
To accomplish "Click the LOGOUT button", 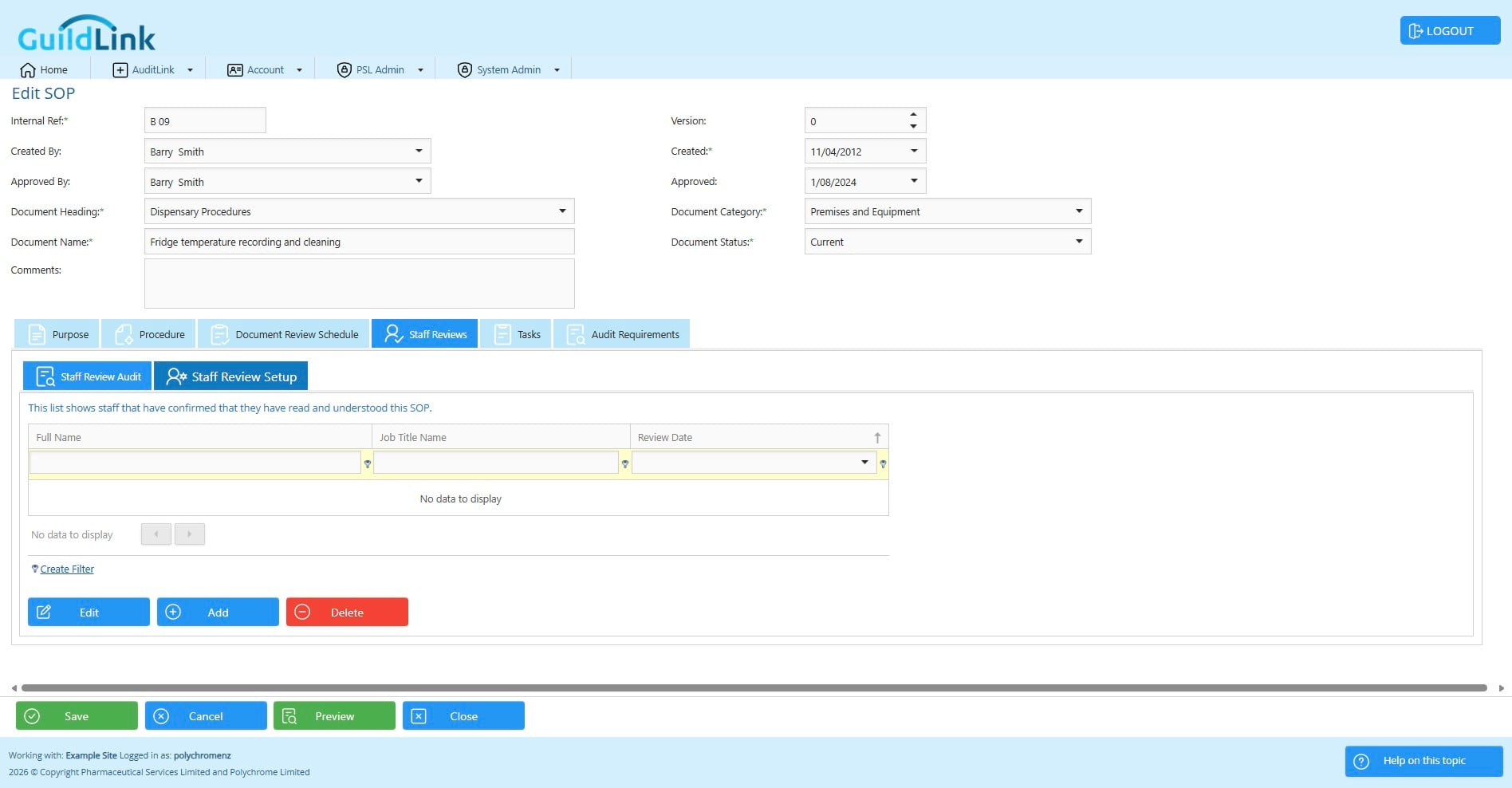I will (1450, 31).
